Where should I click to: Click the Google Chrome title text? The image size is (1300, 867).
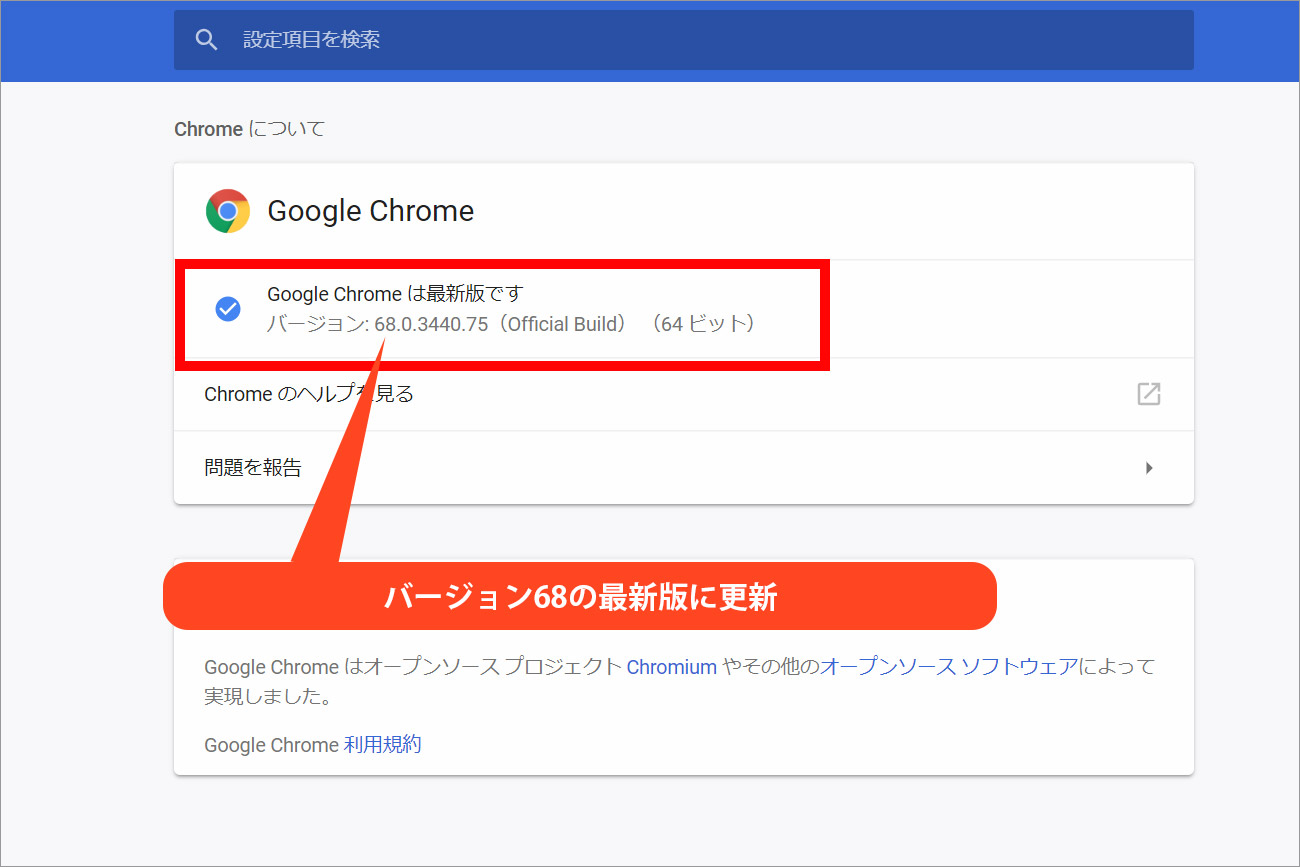click(371, 211)
